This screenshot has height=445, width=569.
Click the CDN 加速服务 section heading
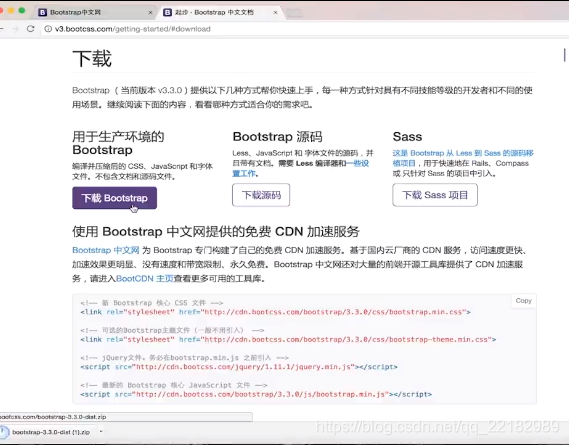tap(216, 231)
